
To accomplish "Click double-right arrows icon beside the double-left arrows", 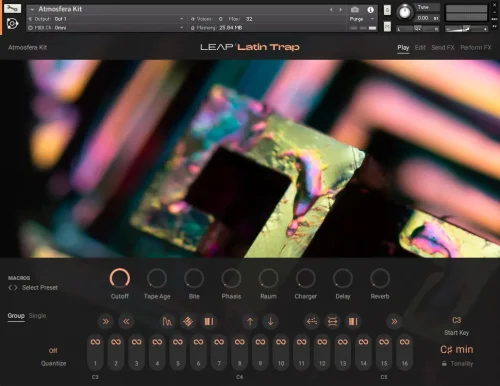I will click(x=106, y=321).
